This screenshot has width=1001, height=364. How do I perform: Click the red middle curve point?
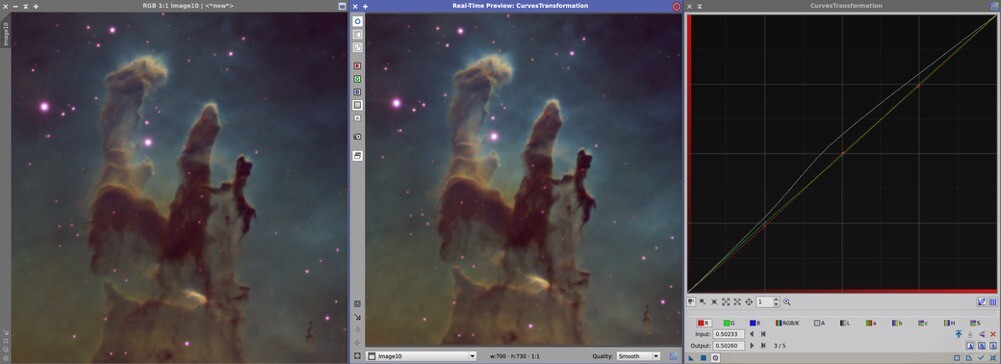click(843, 153)
